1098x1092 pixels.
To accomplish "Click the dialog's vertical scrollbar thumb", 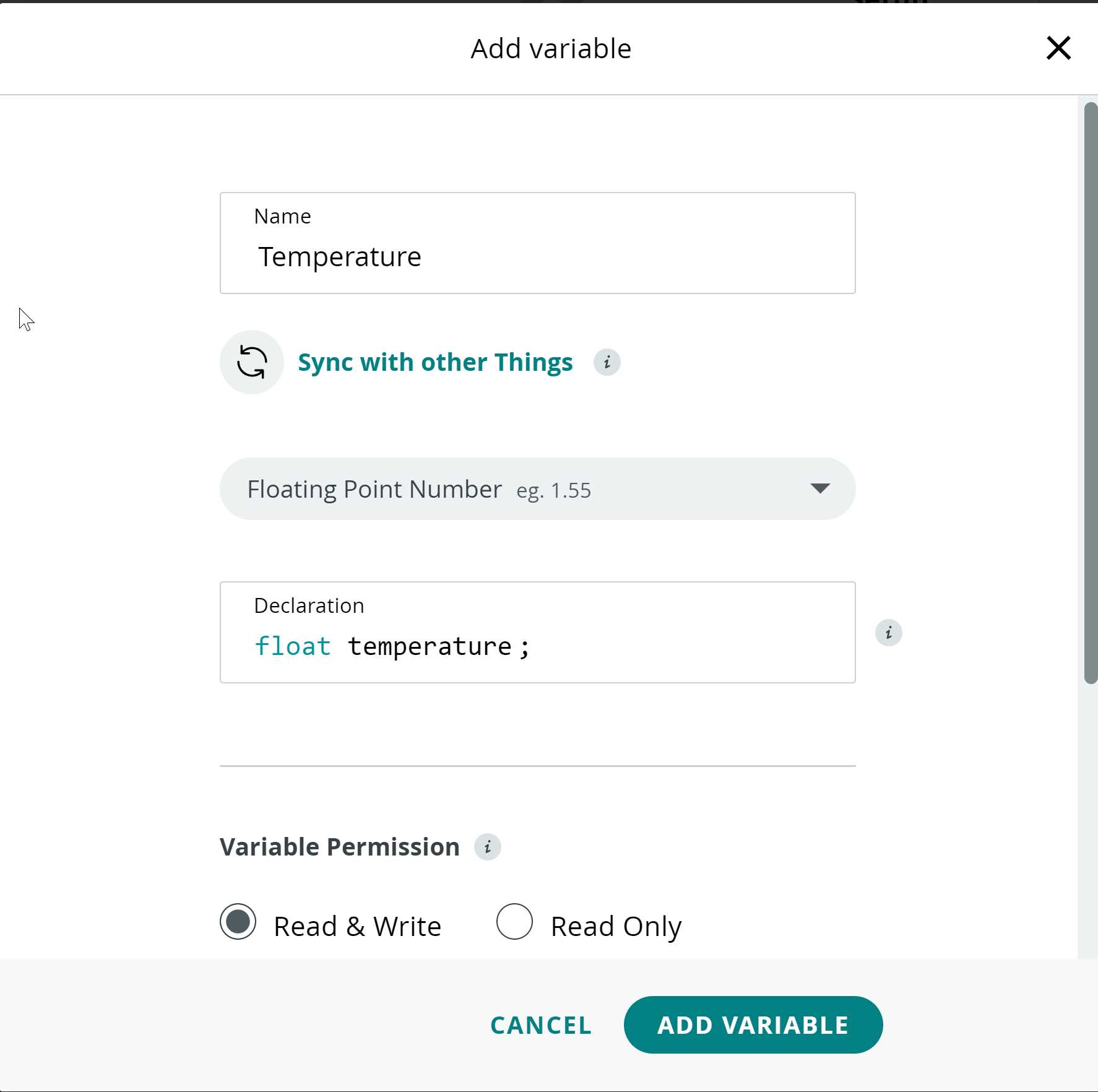I will (x=1091, y=393).
